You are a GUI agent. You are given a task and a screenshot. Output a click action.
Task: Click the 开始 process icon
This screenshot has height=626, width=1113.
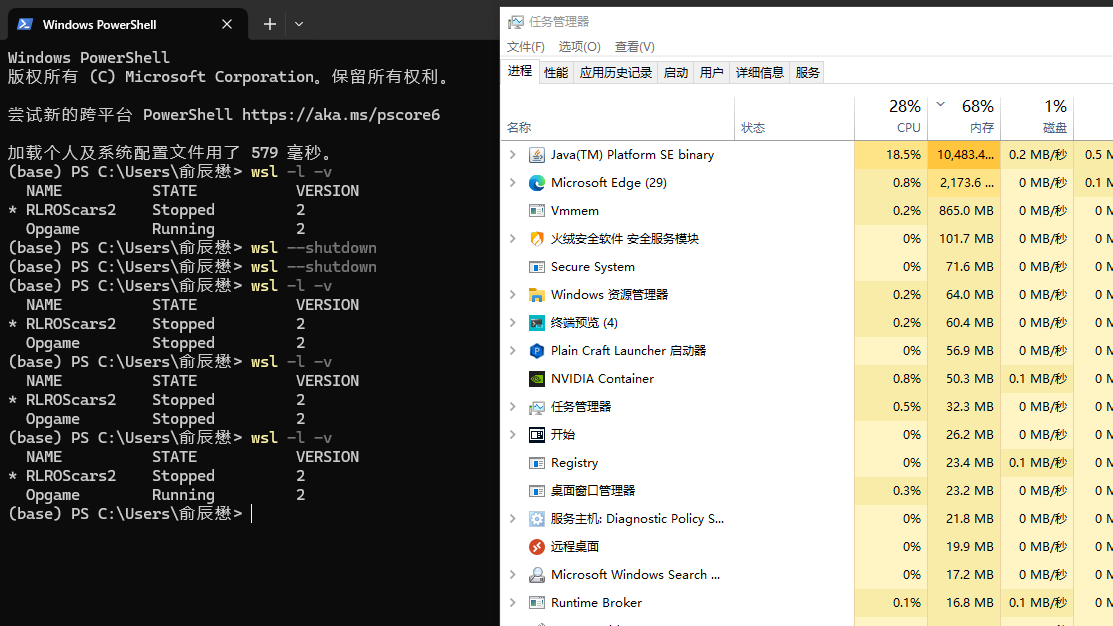(x=537, y=435)
